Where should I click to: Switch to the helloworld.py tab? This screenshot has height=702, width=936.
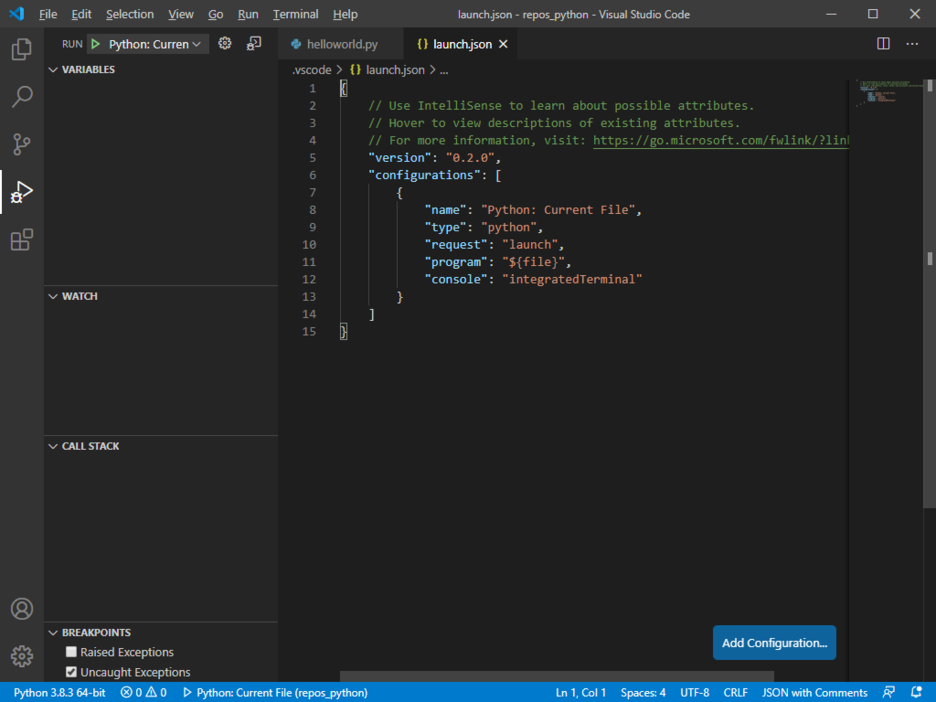coord(341,44)
